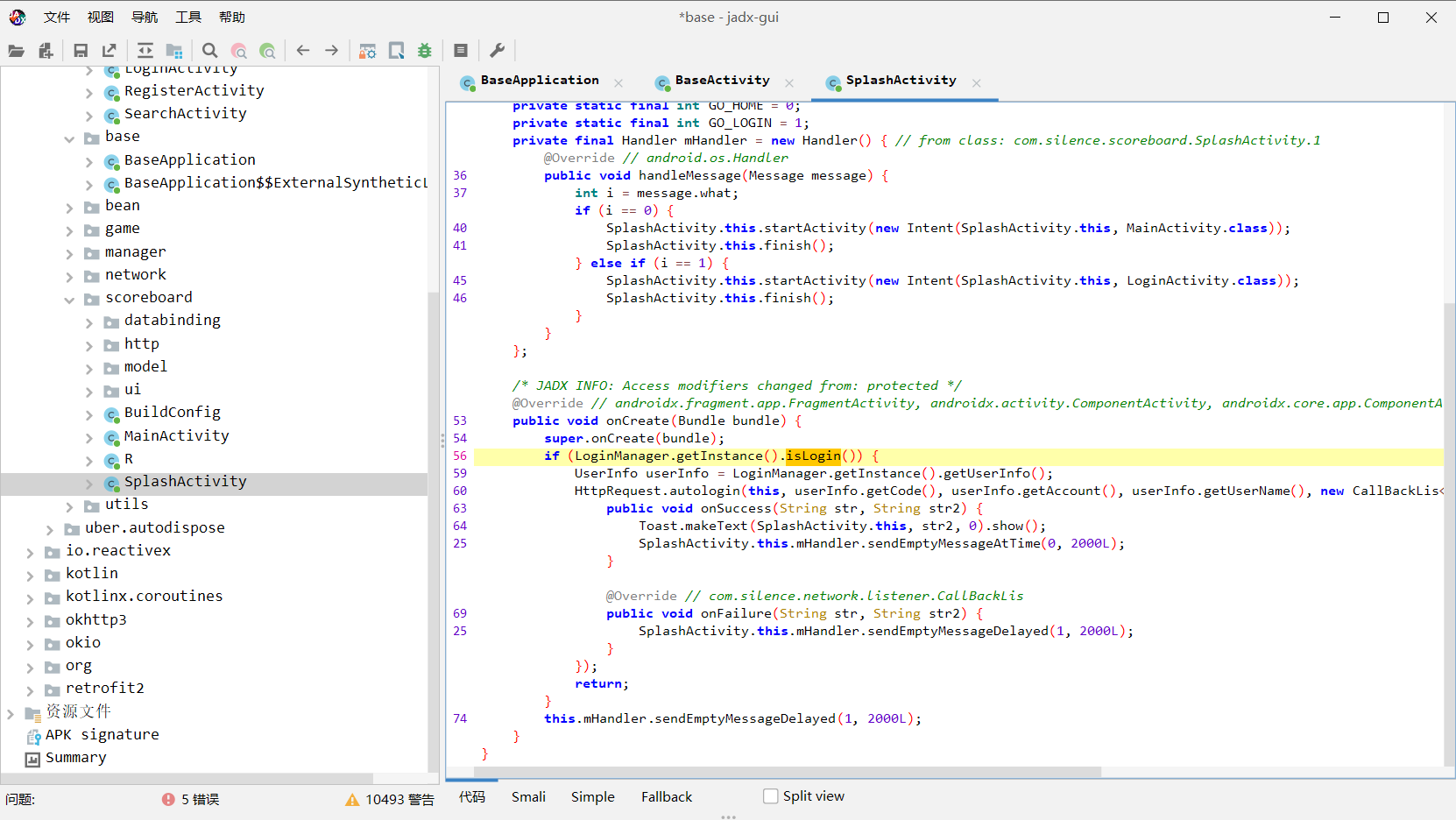Click the red error icon in the status bar
The image size is (1456, 820).
(x=168, y=799)
